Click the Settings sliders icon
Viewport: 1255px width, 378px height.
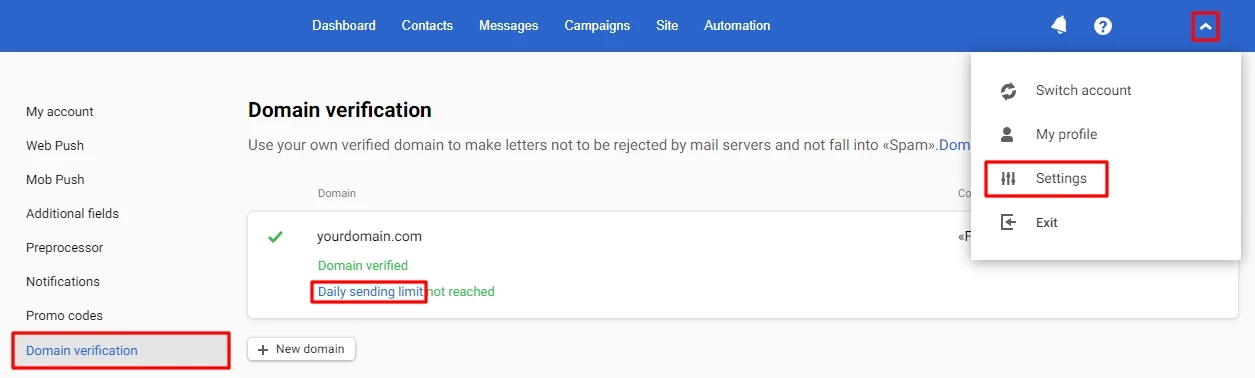(1008, 179)
